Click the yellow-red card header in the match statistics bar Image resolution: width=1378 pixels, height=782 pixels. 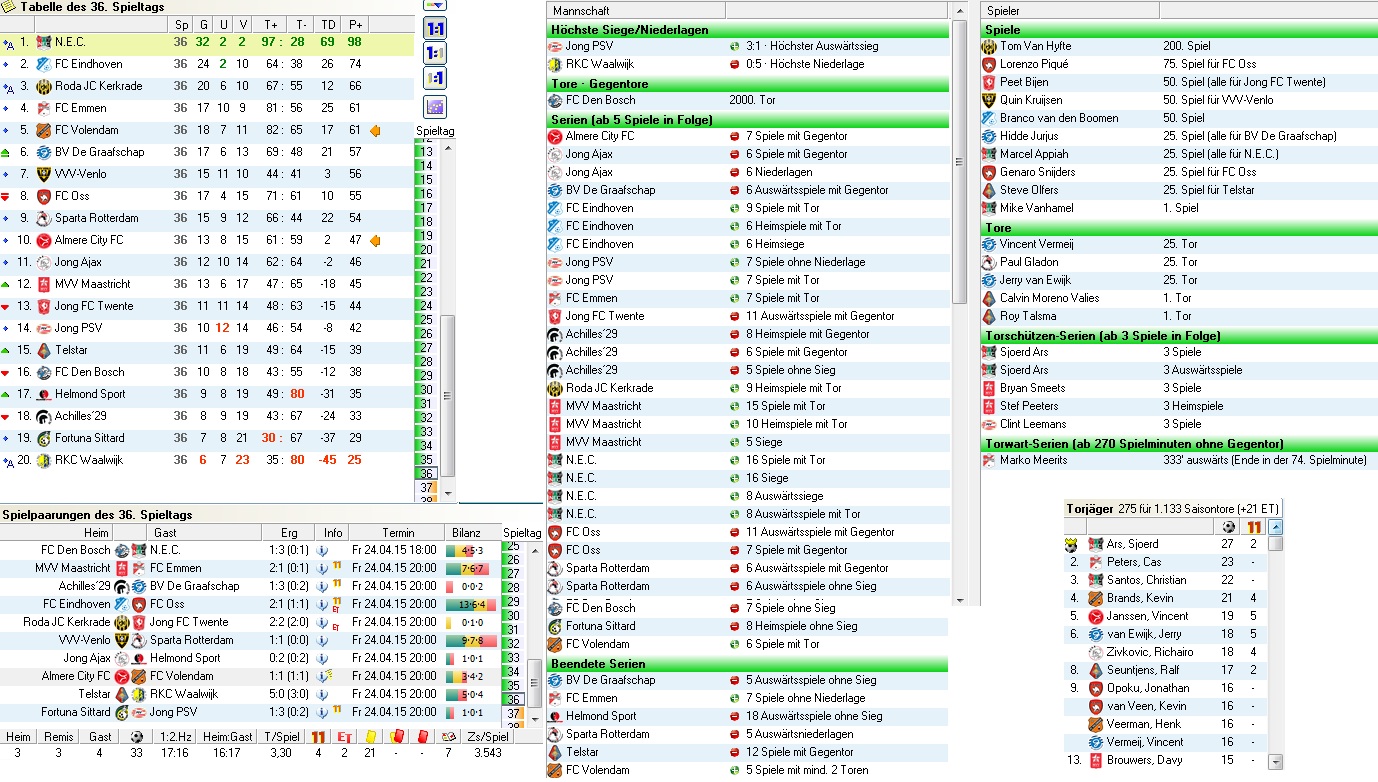[395, 737]
